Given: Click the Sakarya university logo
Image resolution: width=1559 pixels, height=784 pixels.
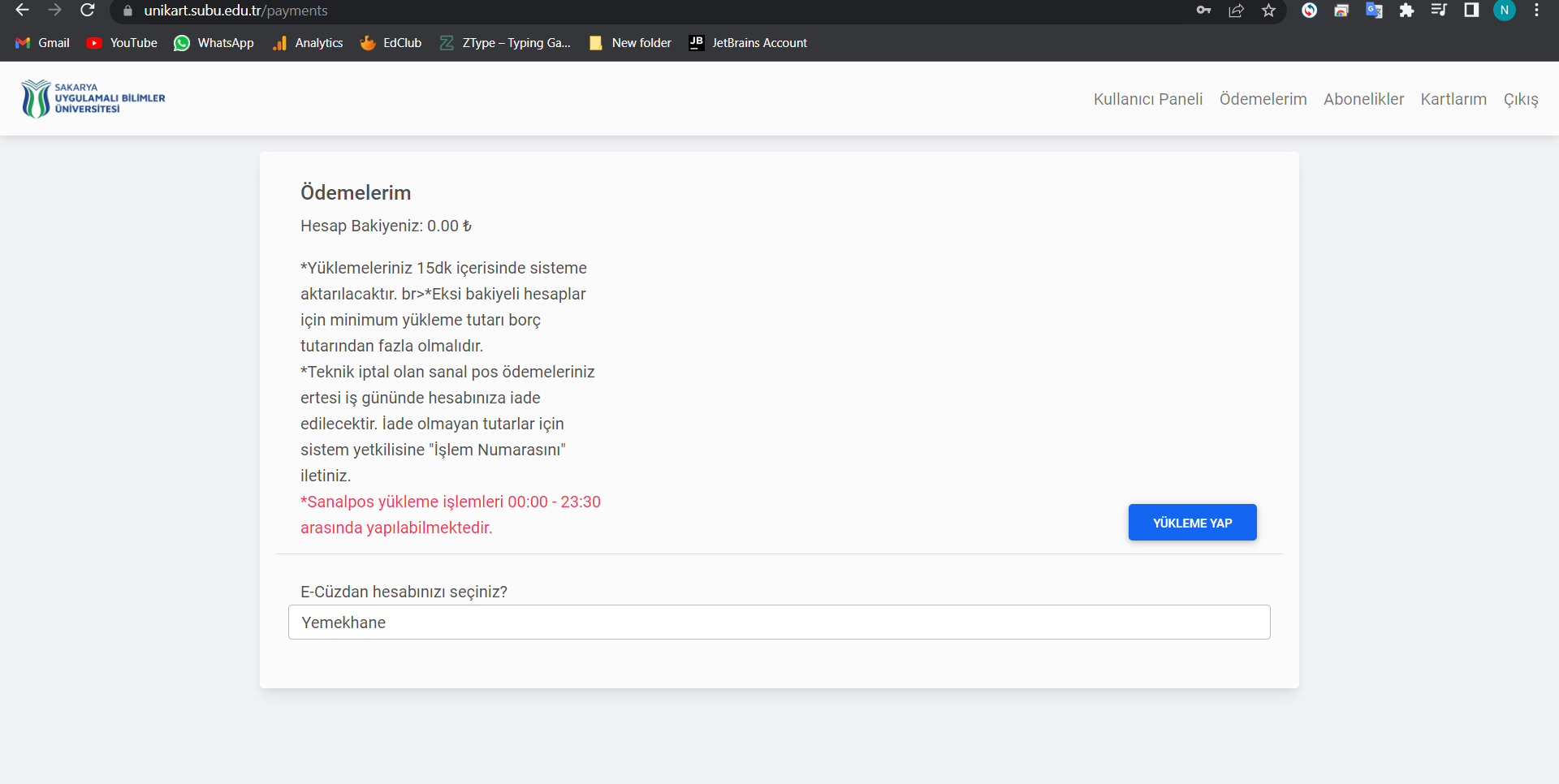Looking at the screenshot, I should (x=93, y=98).
